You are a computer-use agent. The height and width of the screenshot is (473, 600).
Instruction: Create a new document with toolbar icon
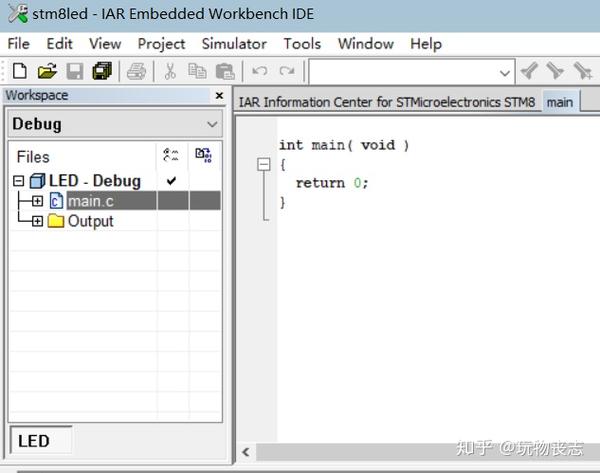click(20, 71)
